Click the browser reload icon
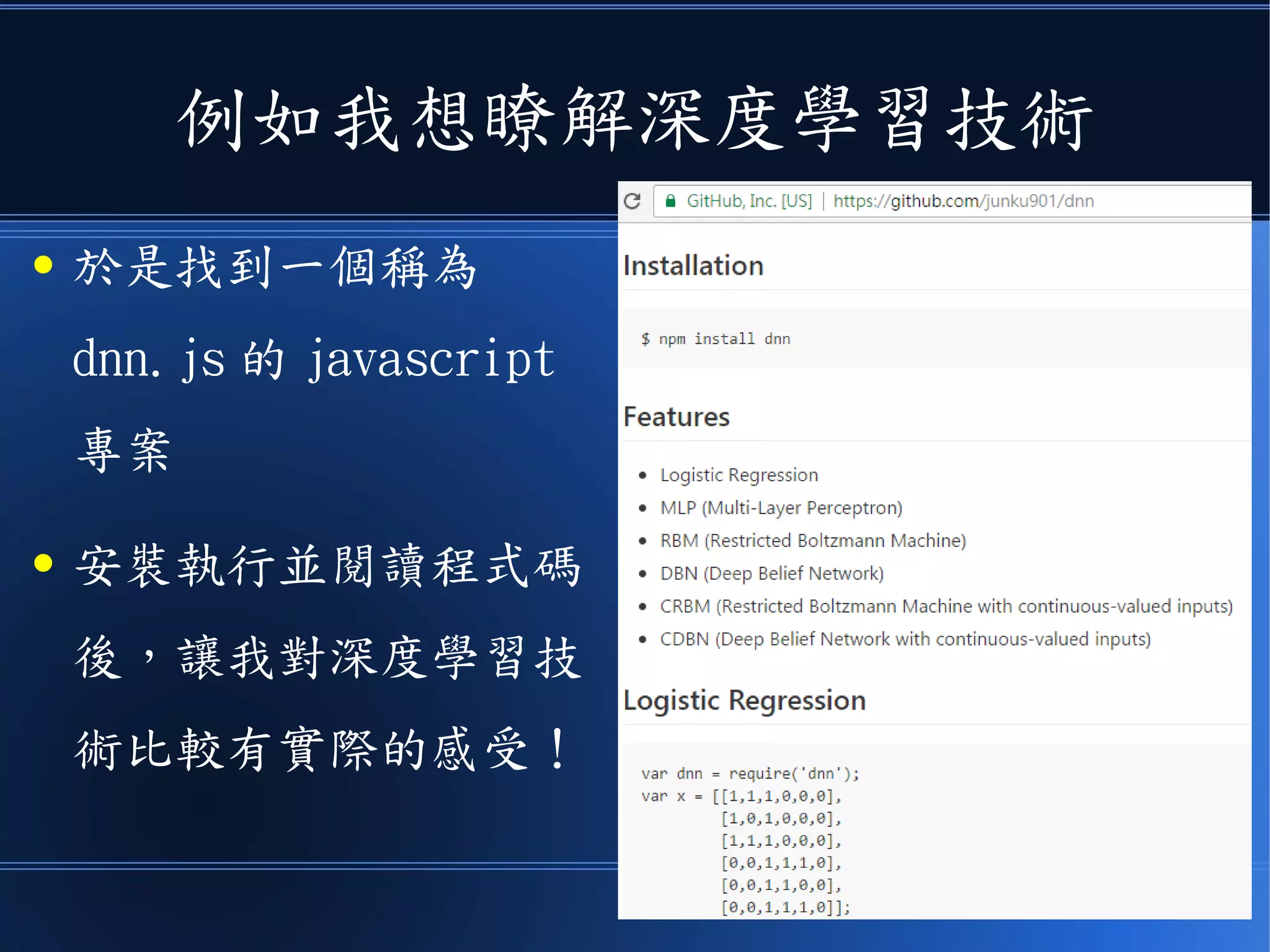This screenshot has width=1270, height=952. click(633, 201)
